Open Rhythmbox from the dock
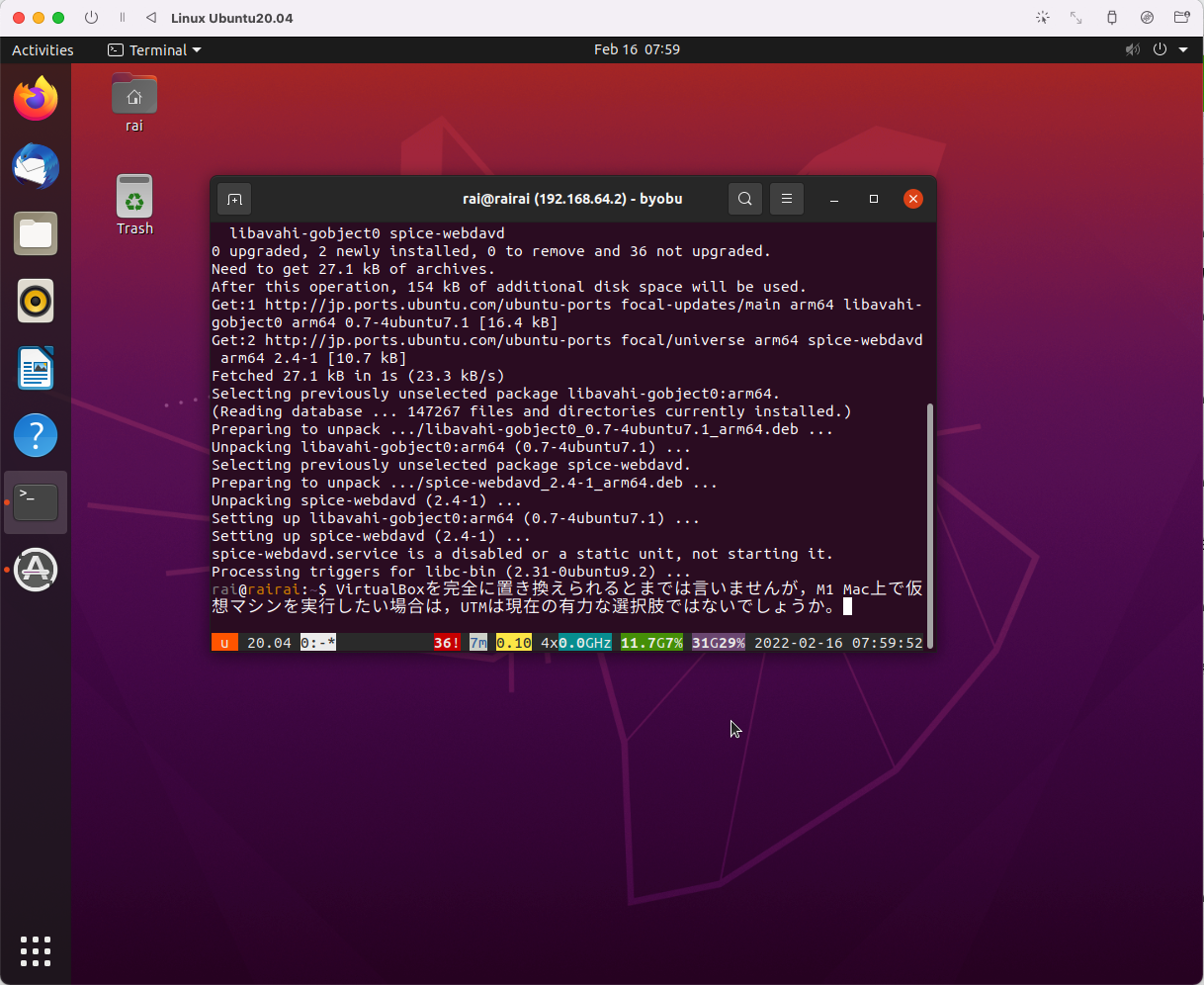Screen dimensions: 1204x985 tap(36, 301)
